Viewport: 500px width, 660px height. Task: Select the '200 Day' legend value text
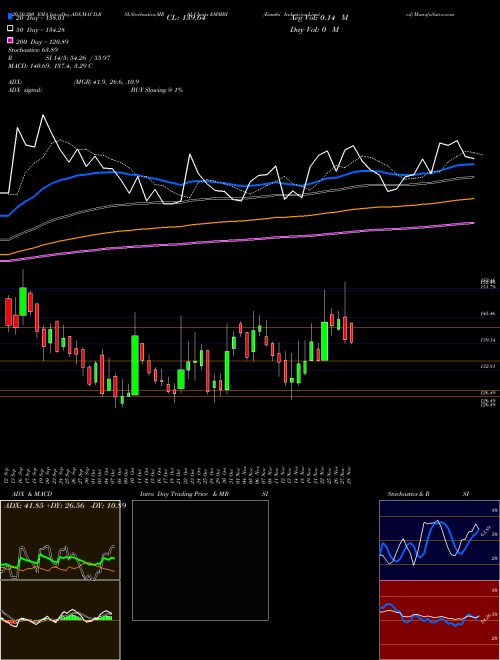point(42,42)
